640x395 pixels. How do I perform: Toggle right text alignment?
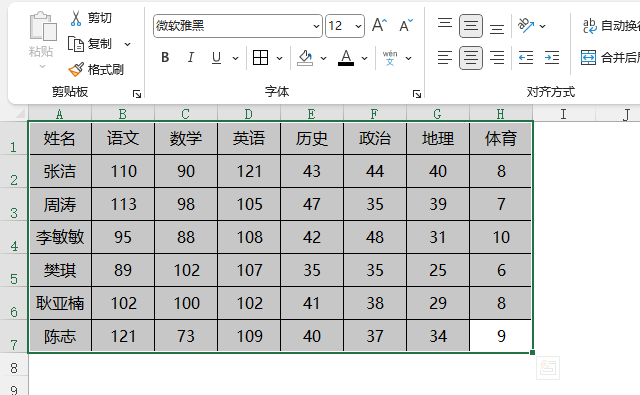click(x=497, y=58)
